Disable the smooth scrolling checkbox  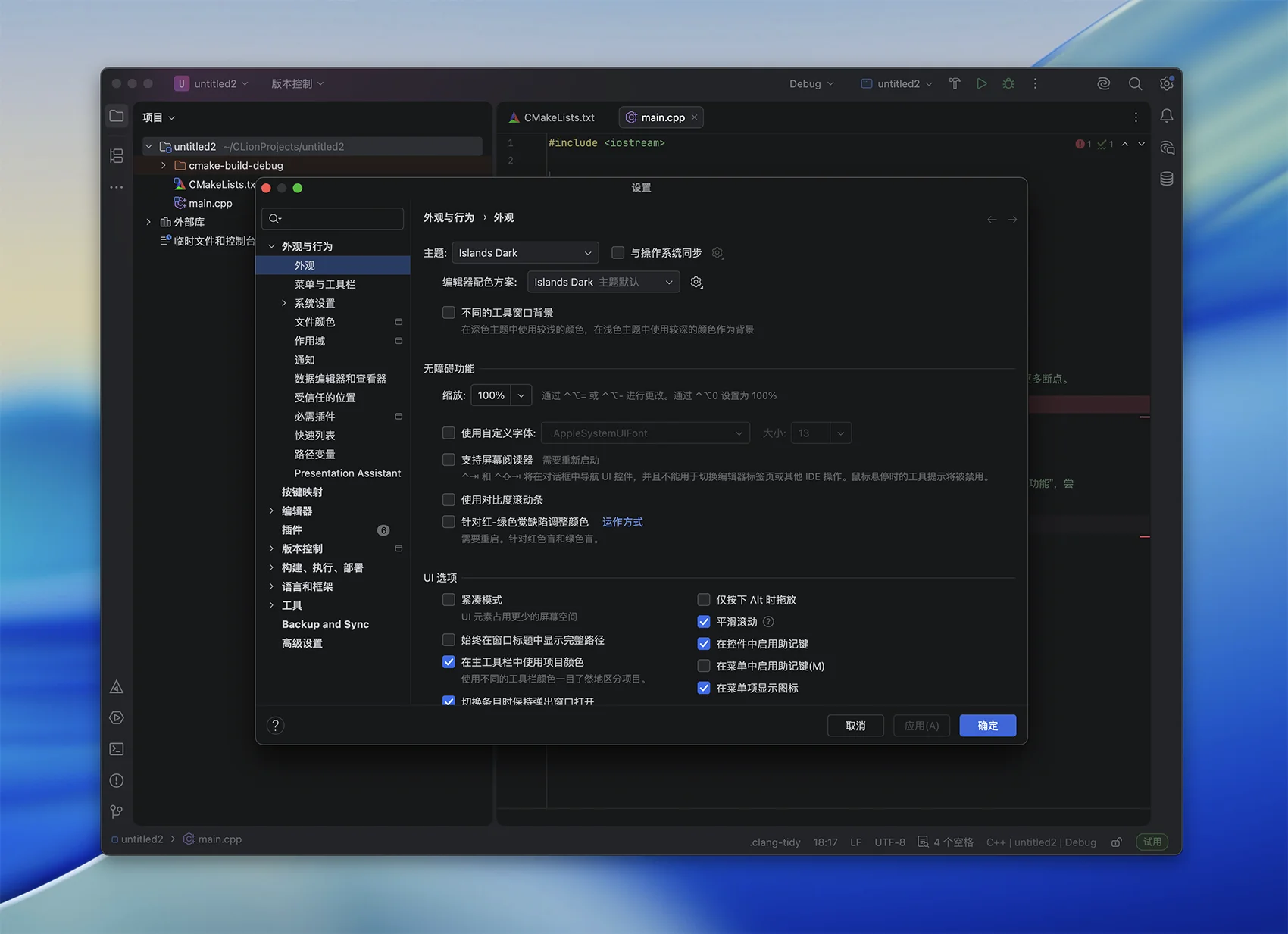click(704, 622)
